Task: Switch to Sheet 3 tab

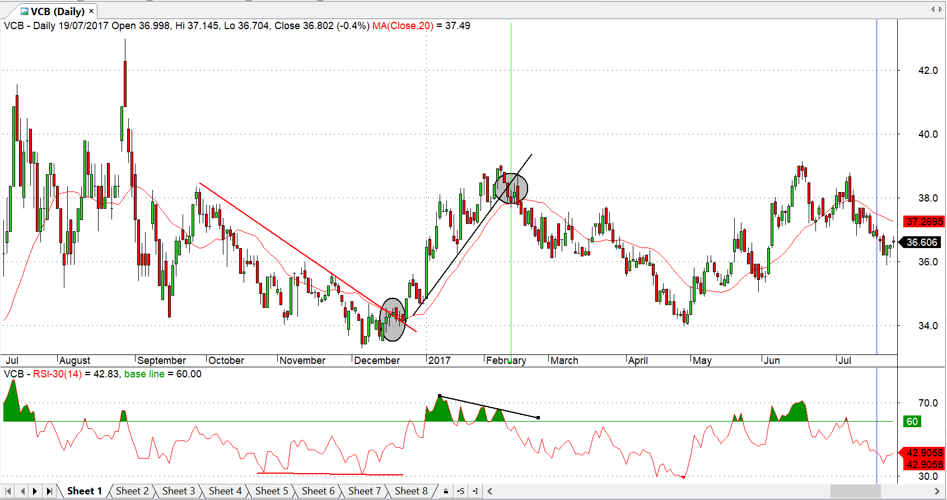Action: pyautogui.click(x=178, y=491)
